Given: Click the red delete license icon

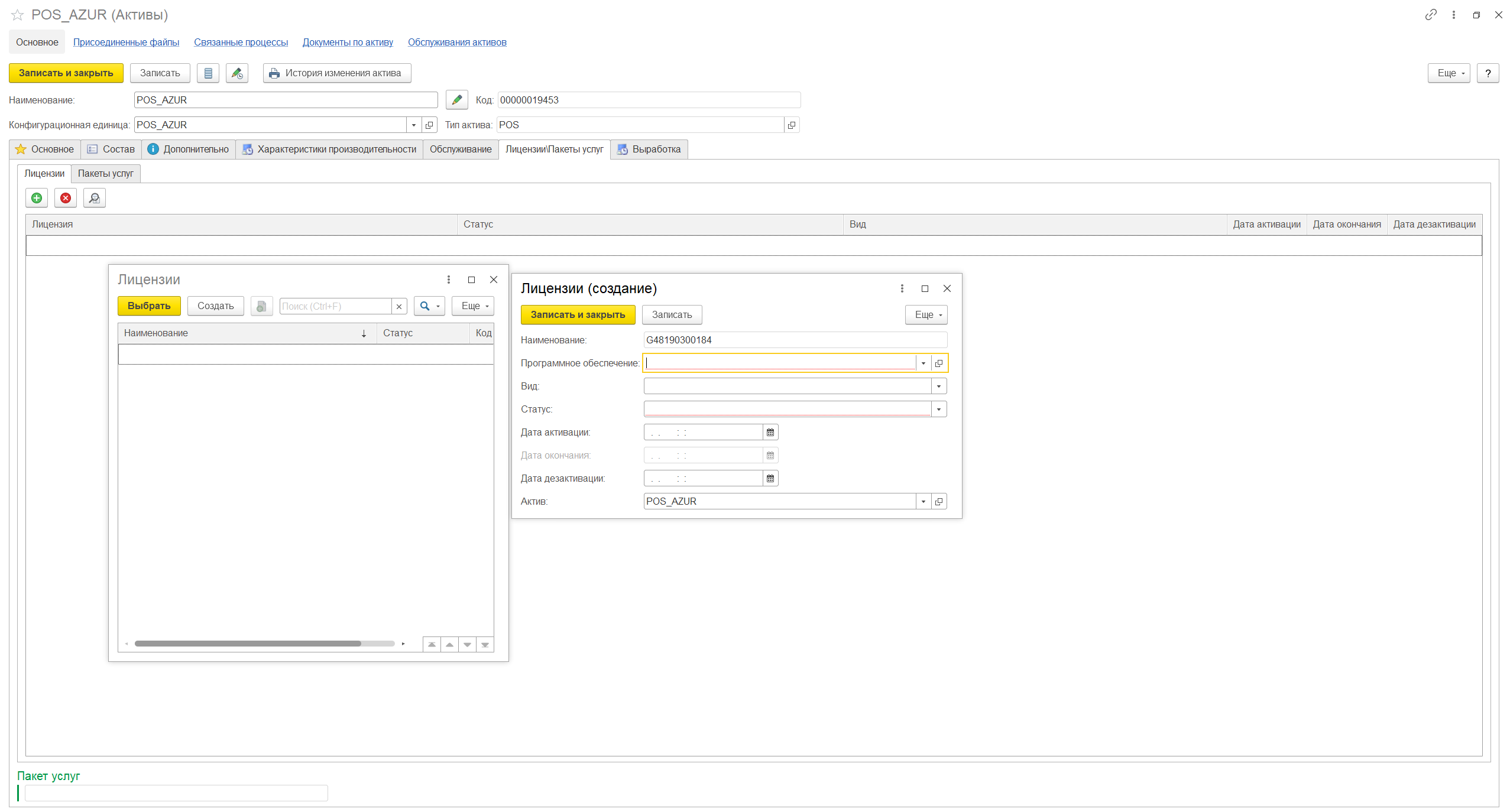Looking at the screenshot, I should tap(66, 198).
